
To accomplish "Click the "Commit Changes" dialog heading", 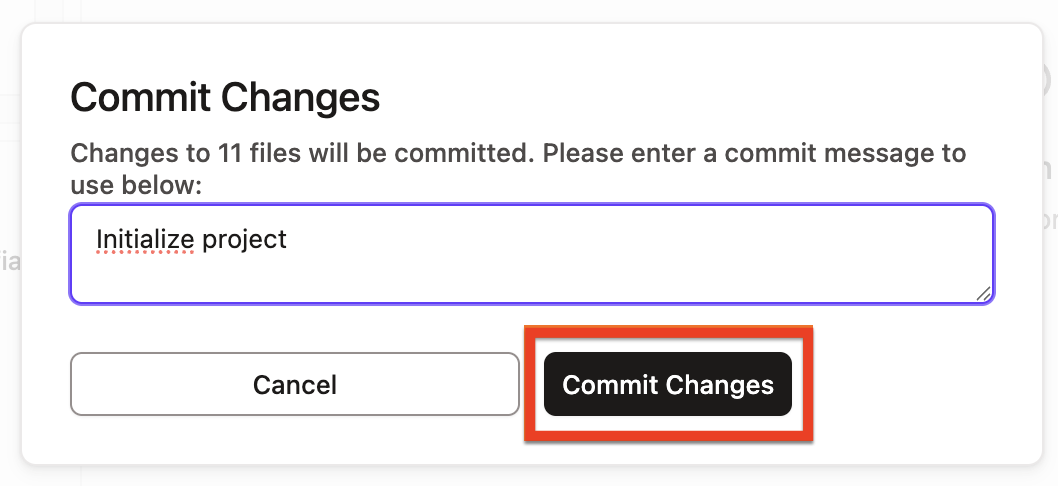I will 225,98.
